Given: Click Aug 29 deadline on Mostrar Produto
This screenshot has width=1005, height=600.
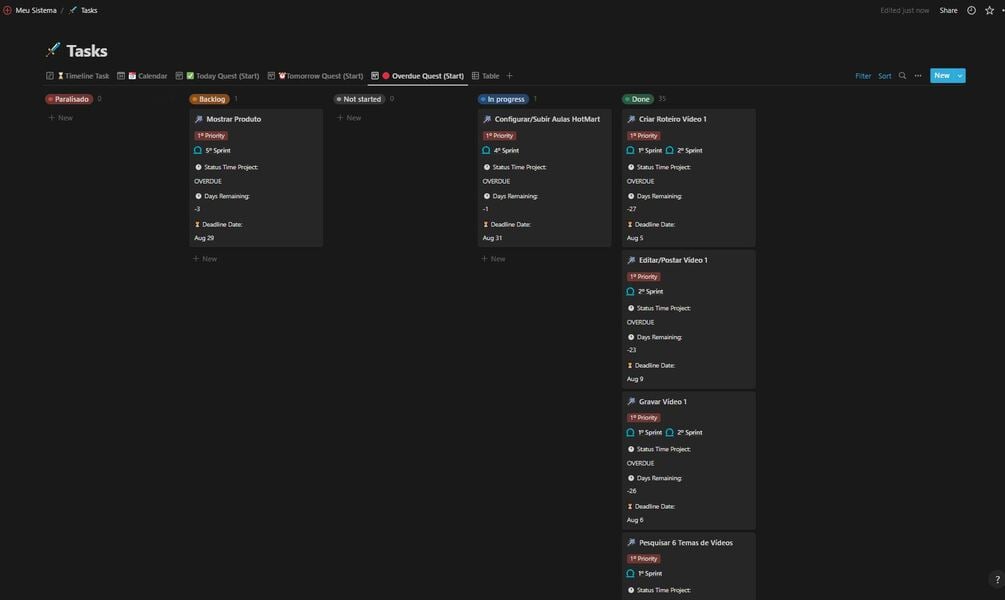Looking at the screenshot, I should pyautogui.click(x=204, y=238).
